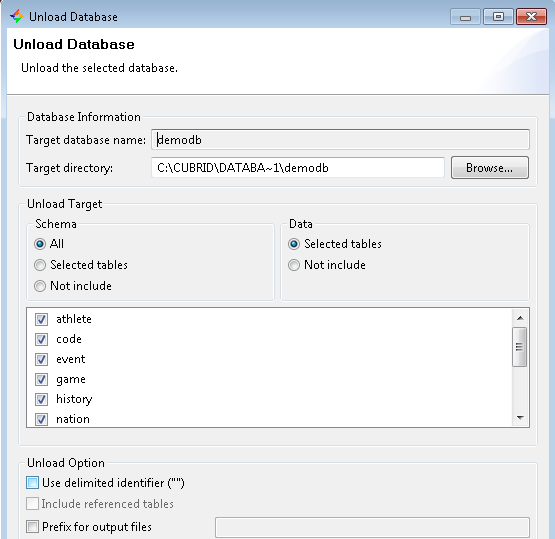Select the 'event' table name text

[70, 359]
